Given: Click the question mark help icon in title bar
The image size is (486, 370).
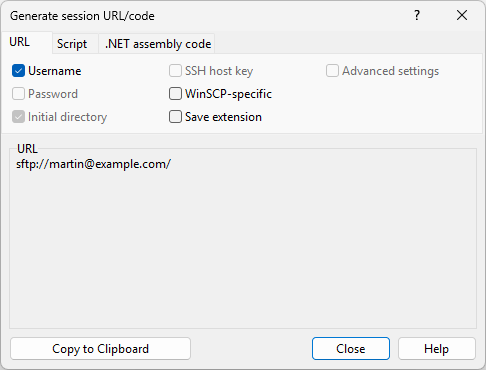Looking at the screenshot, I should [x=417, y=15].
